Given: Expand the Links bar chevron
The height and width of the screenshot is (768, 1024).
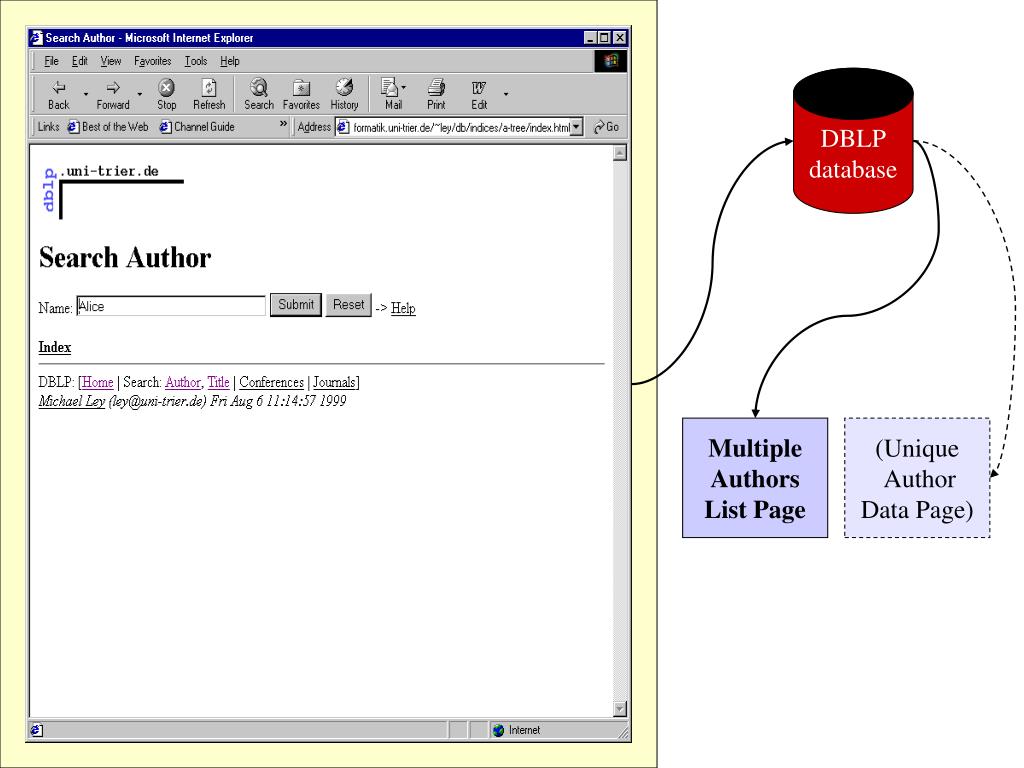Looking at the screenshot, I should pos(283,123).
